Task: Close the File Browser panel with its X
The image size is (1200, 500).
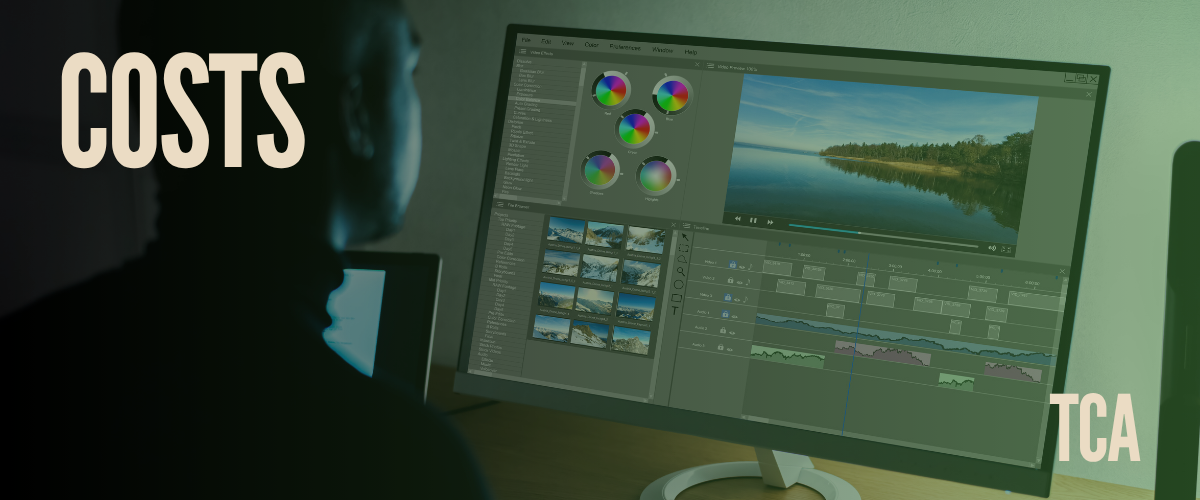Action: (x=674, y=225)
